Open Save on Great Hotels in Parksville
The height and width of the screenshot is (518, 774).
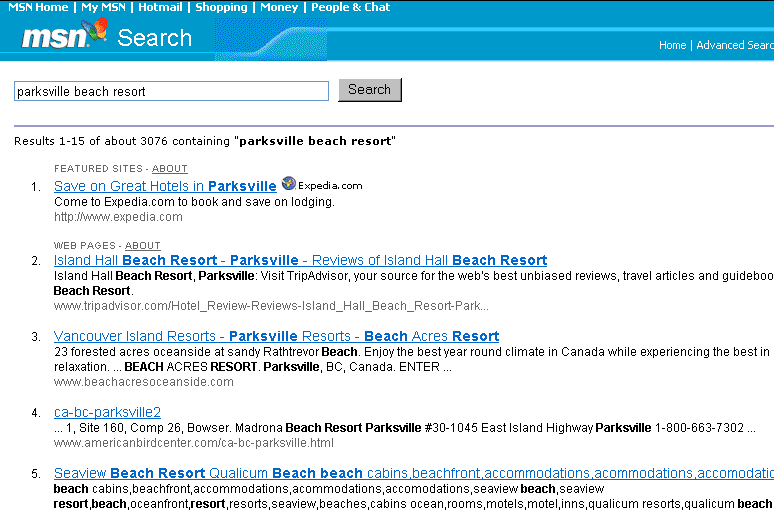(165, 186)
